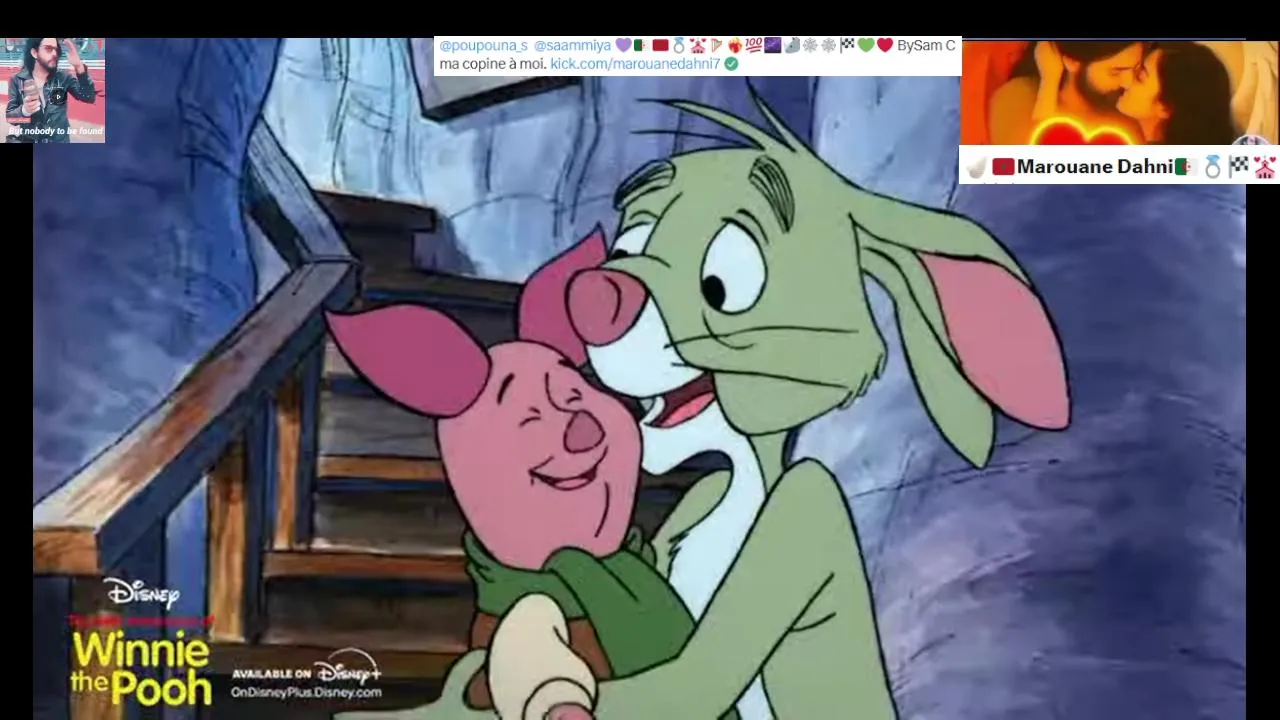Click the ring emoji next to Marouane Dahni
Image resolution: width=1280 pixels, height=720 pixels.
tap(1213, 167)
